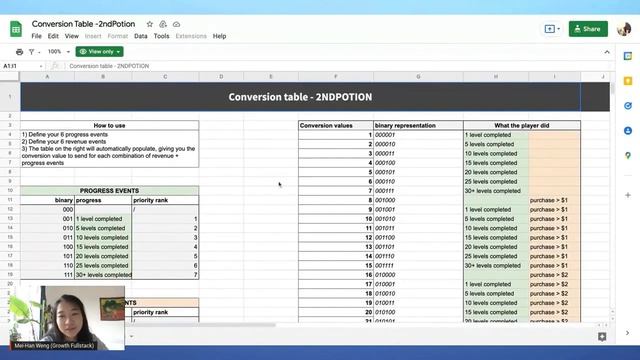Select the Conversion values header cell

(x=336, y=126)
